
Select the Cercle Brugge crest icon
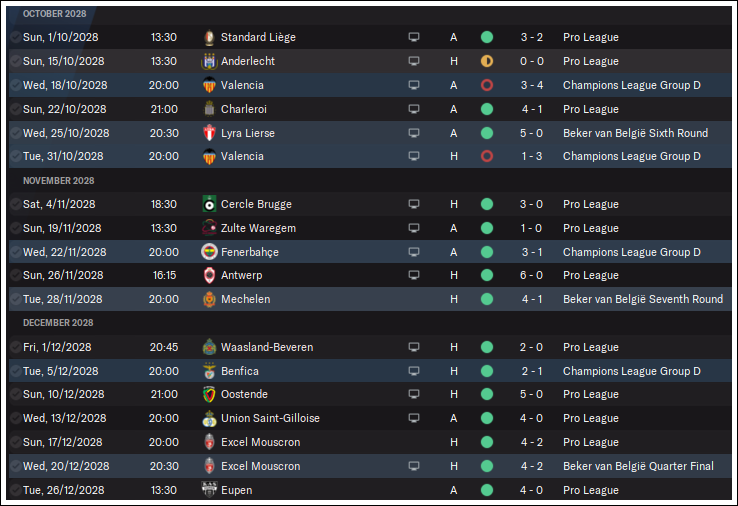click(x=209, y=204)
